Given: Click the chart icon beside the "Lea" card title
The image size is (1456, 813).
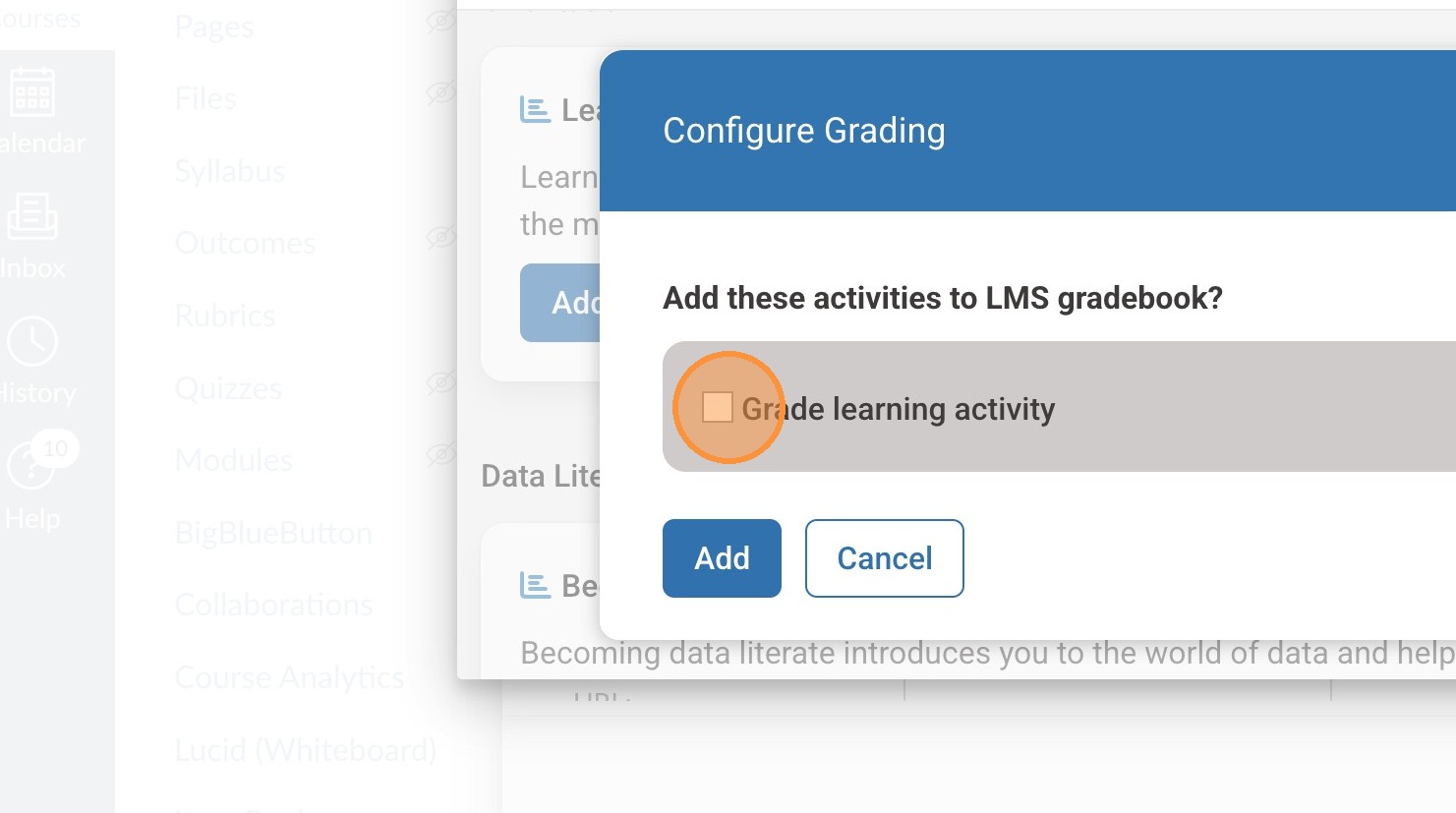Looking at the screenshot, I should tap(535, 110).
